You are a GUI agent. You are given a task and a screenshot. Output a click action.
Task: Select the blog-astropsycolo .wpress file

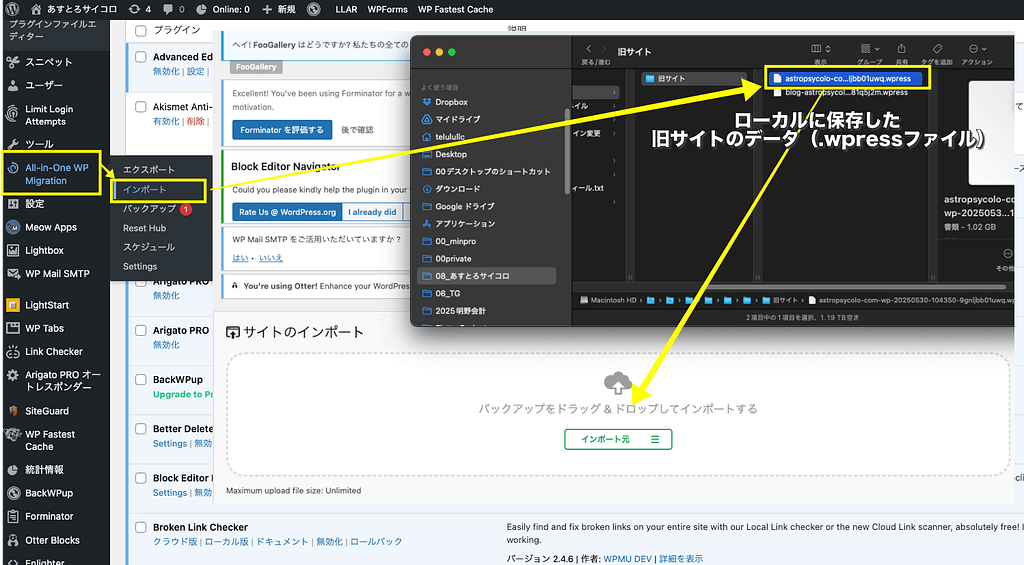[845, 92]
